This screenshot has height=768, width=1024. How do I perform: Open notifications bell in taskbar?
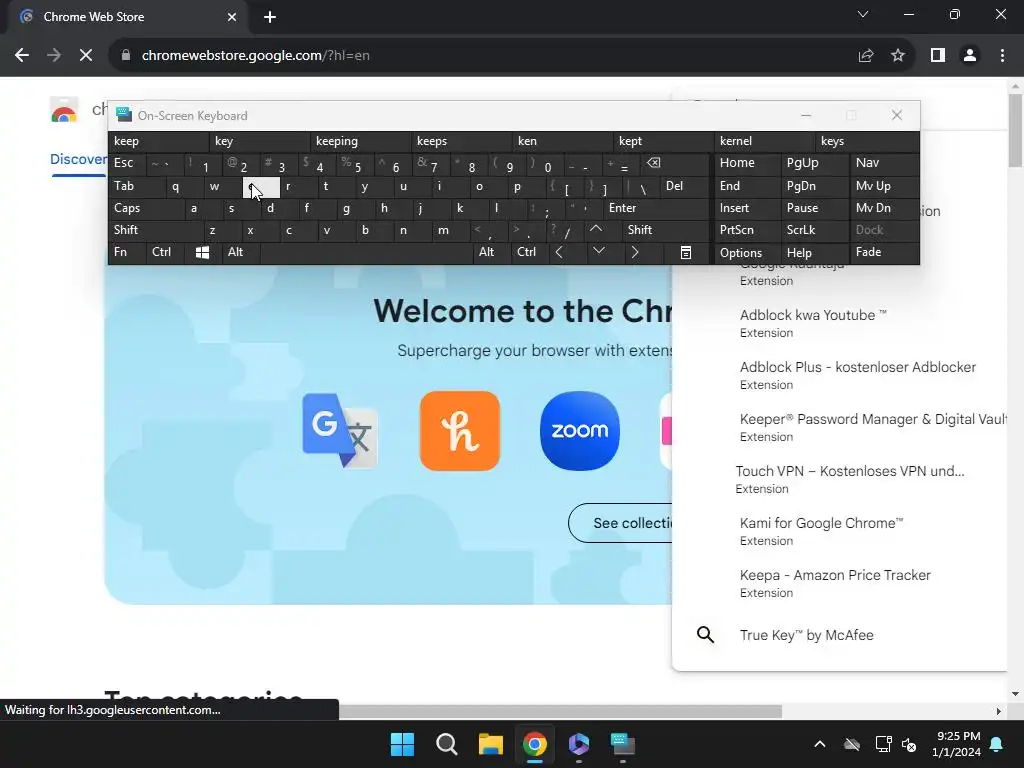[x=997, y=744]
